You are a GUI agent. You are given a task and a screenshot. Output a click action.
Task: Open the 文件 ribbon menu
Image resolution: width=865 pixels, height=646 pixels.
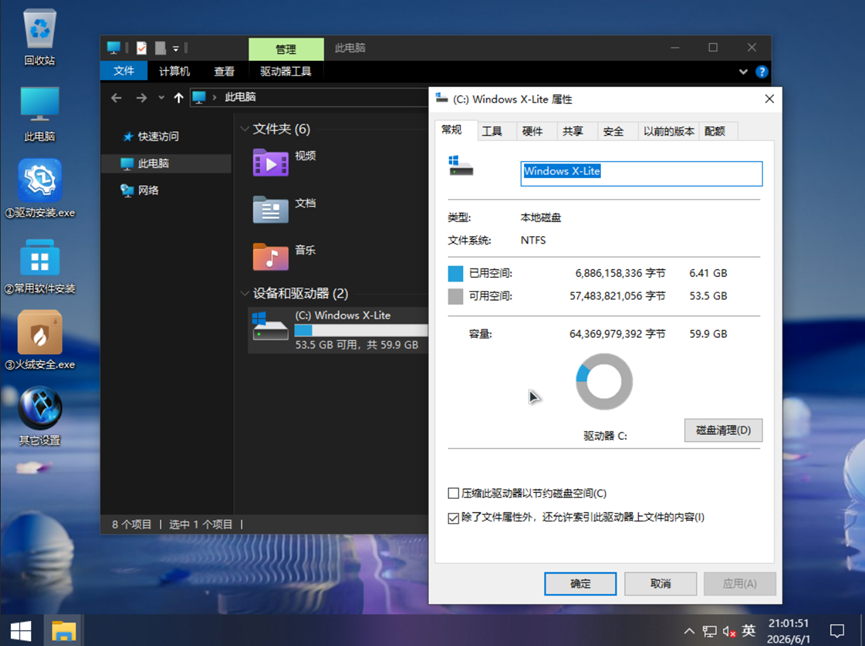[x=124, y=71]
